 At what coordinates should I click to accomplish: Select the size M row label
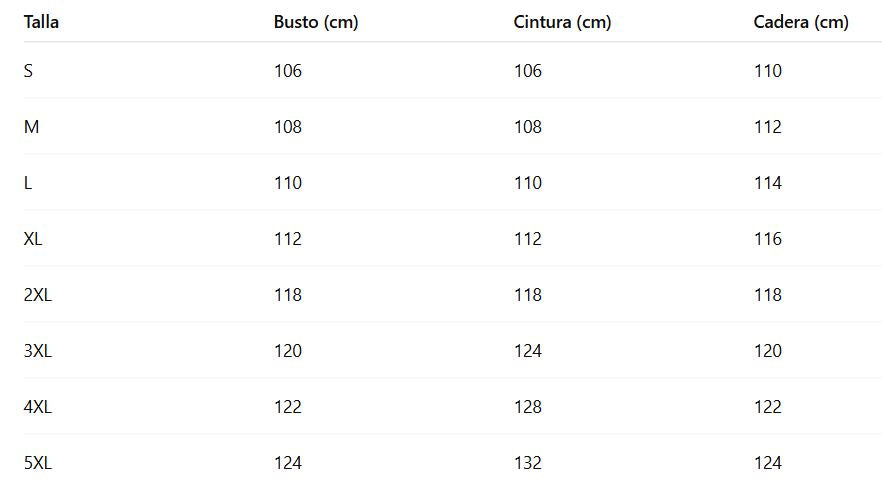[31, 127]
